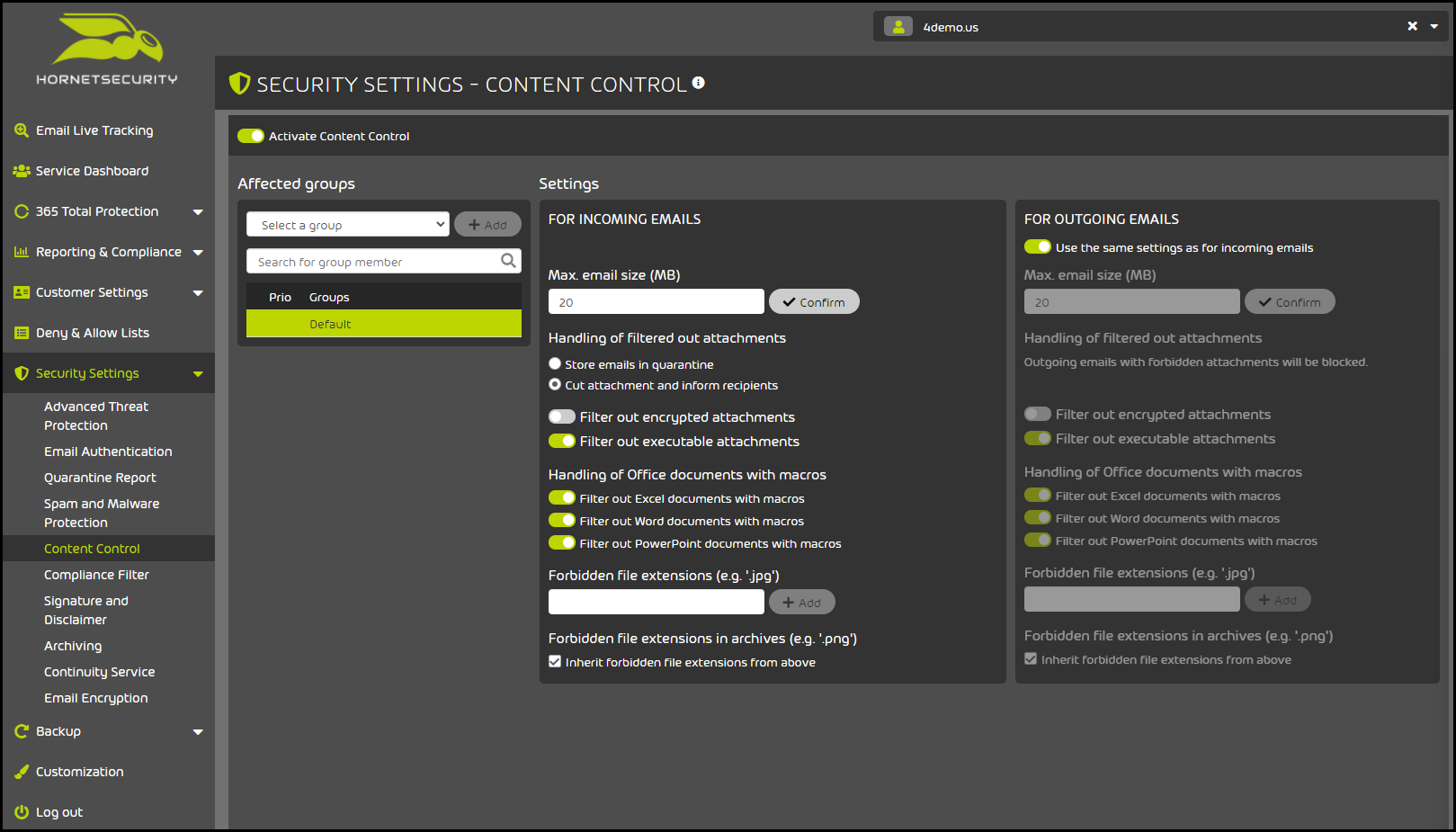
Task: Disable Filter out executable attachments for incoming
Action: [562, 441]
